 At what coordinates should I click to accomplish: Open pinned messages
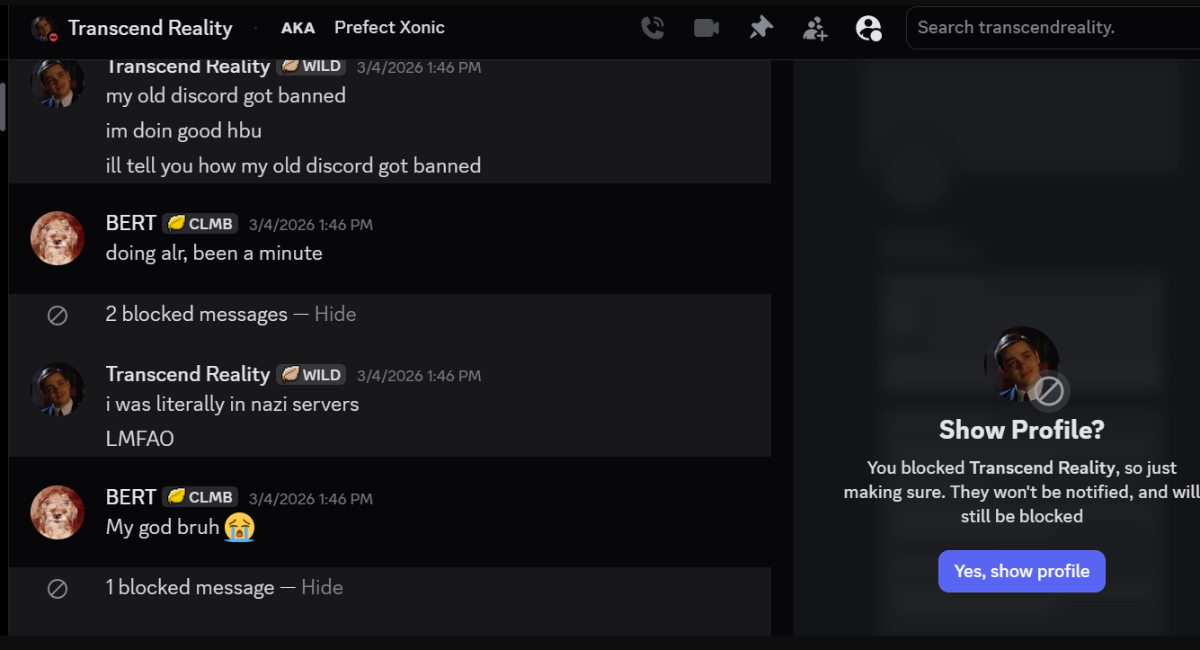(761, 28)
